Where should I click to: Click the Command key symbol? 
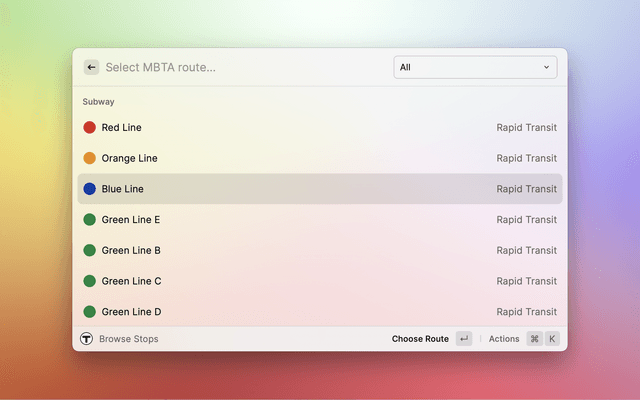pos(534,339)
